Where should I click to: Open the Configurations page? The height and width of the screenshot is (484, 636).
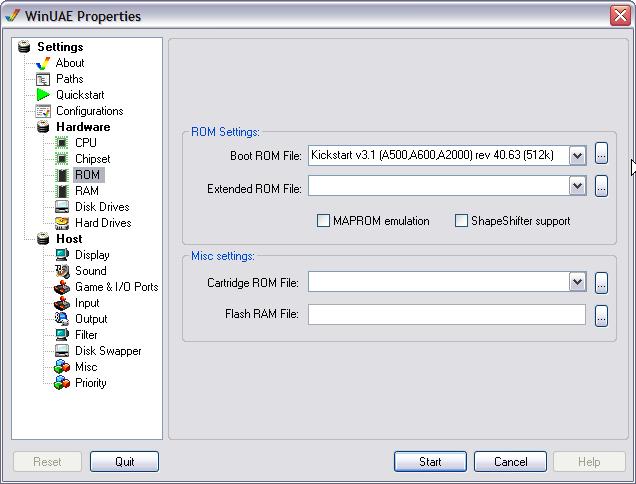90,111
